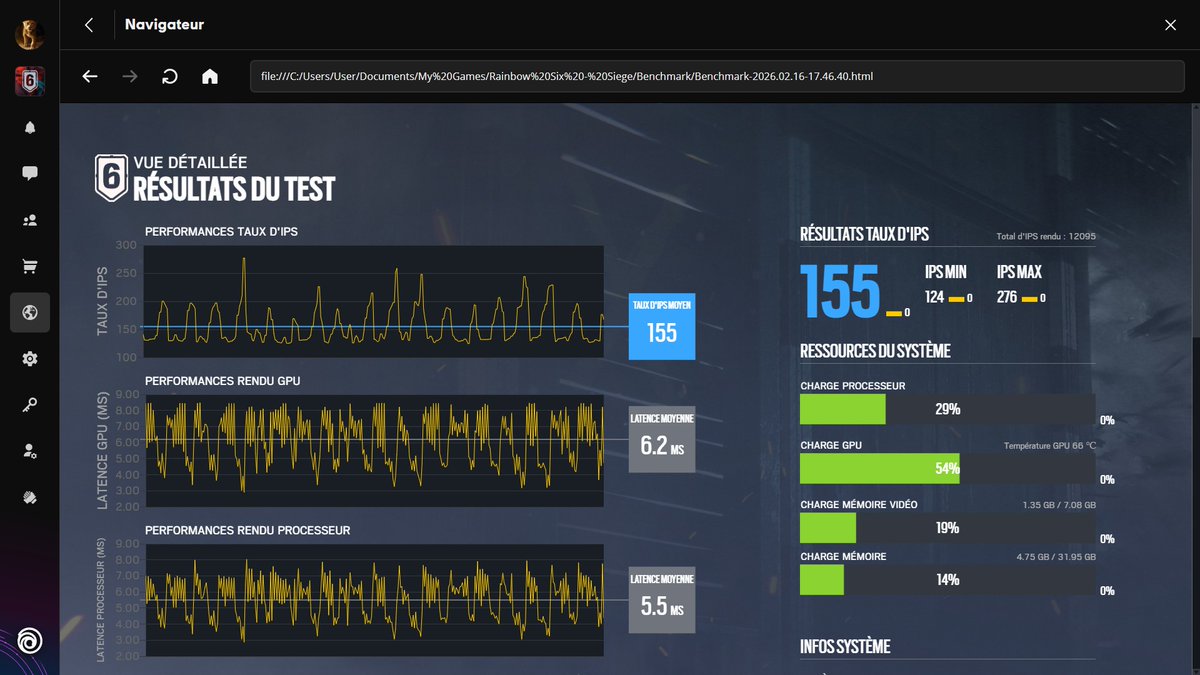Click the Rainbow Six shield logo

[110, 178]
